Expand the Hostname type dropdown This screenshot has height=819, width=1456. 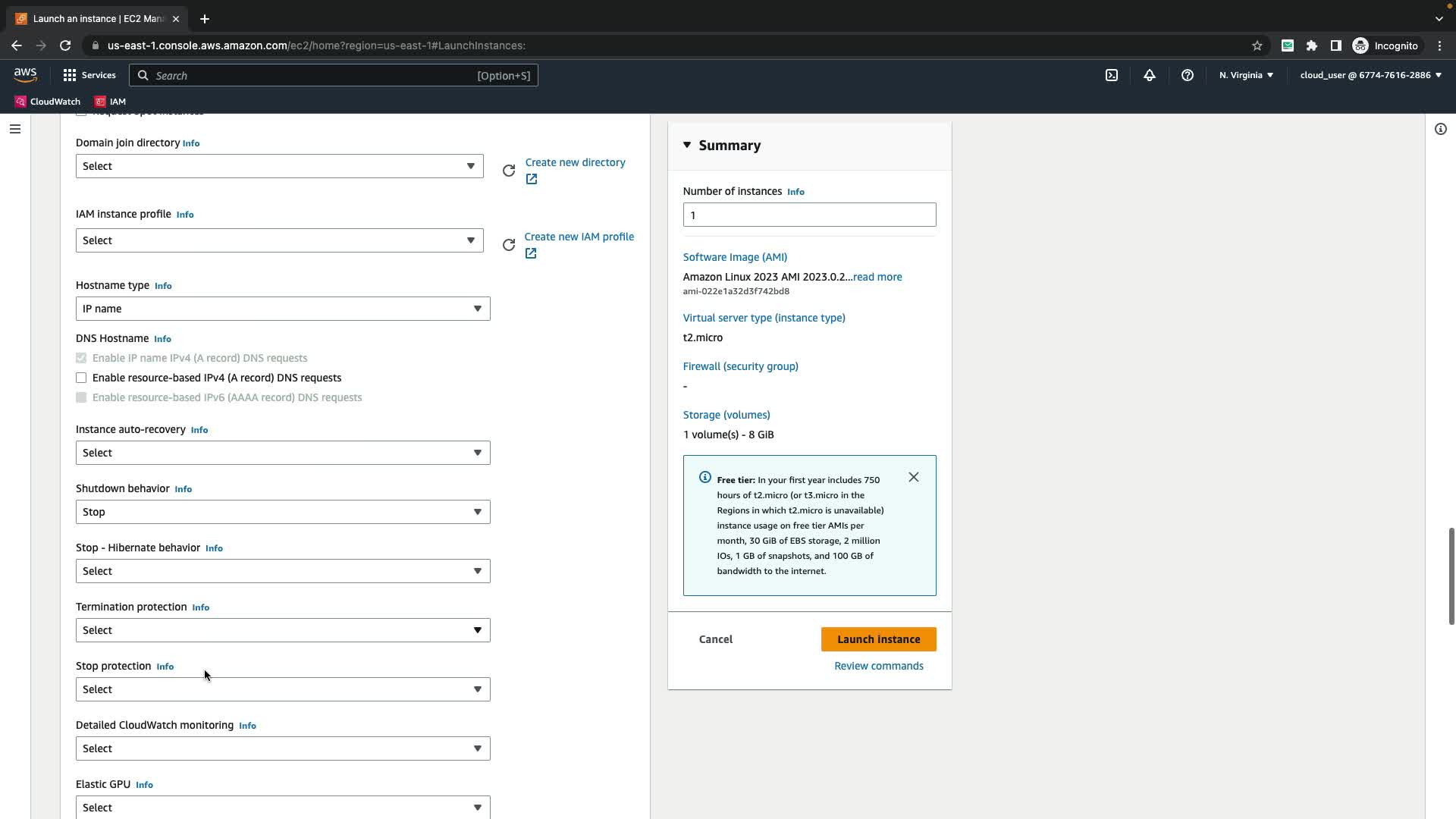pos(282,309)
